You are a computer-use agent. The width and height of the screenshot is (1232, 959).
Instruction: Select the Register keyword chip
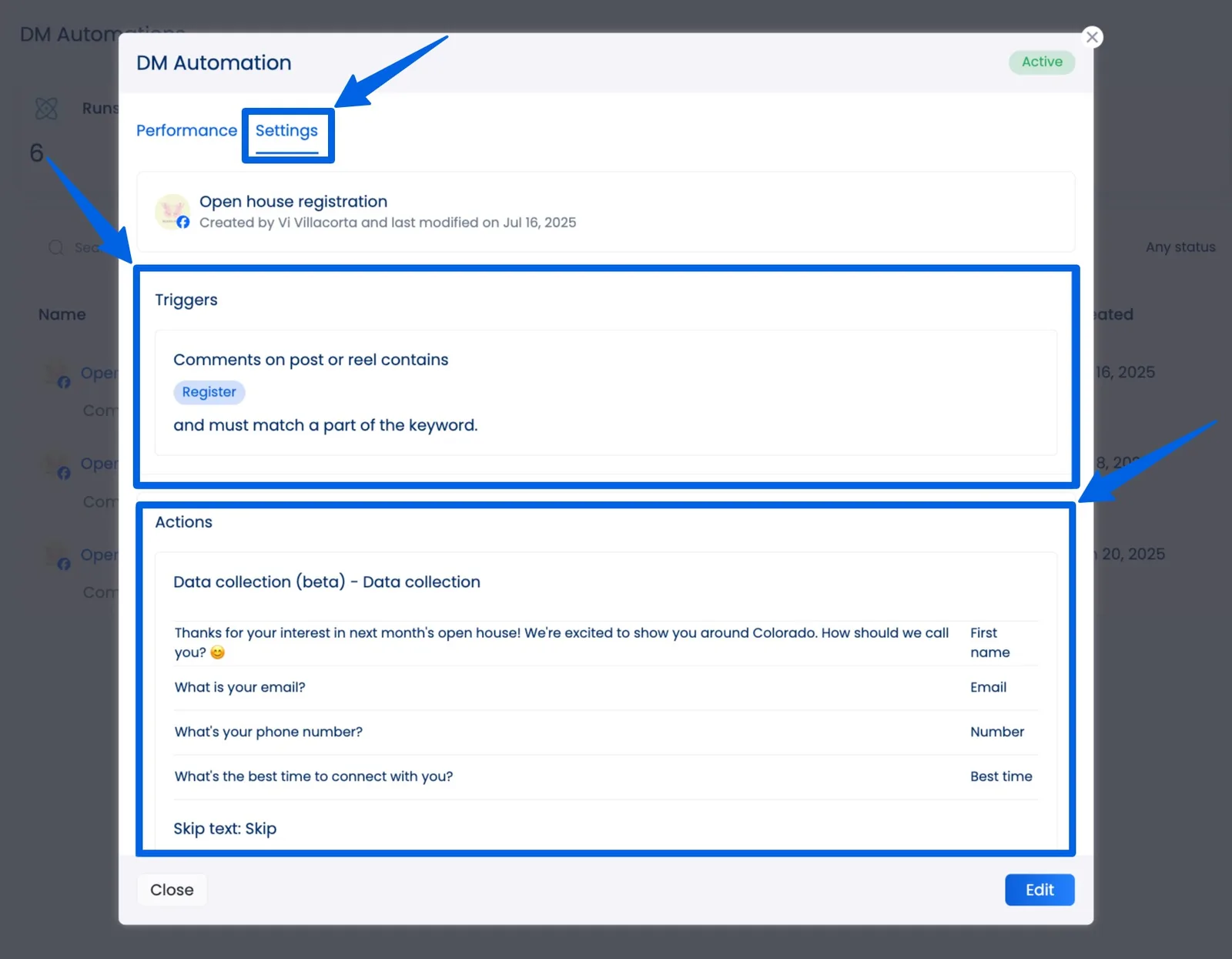tap(209, 392)
